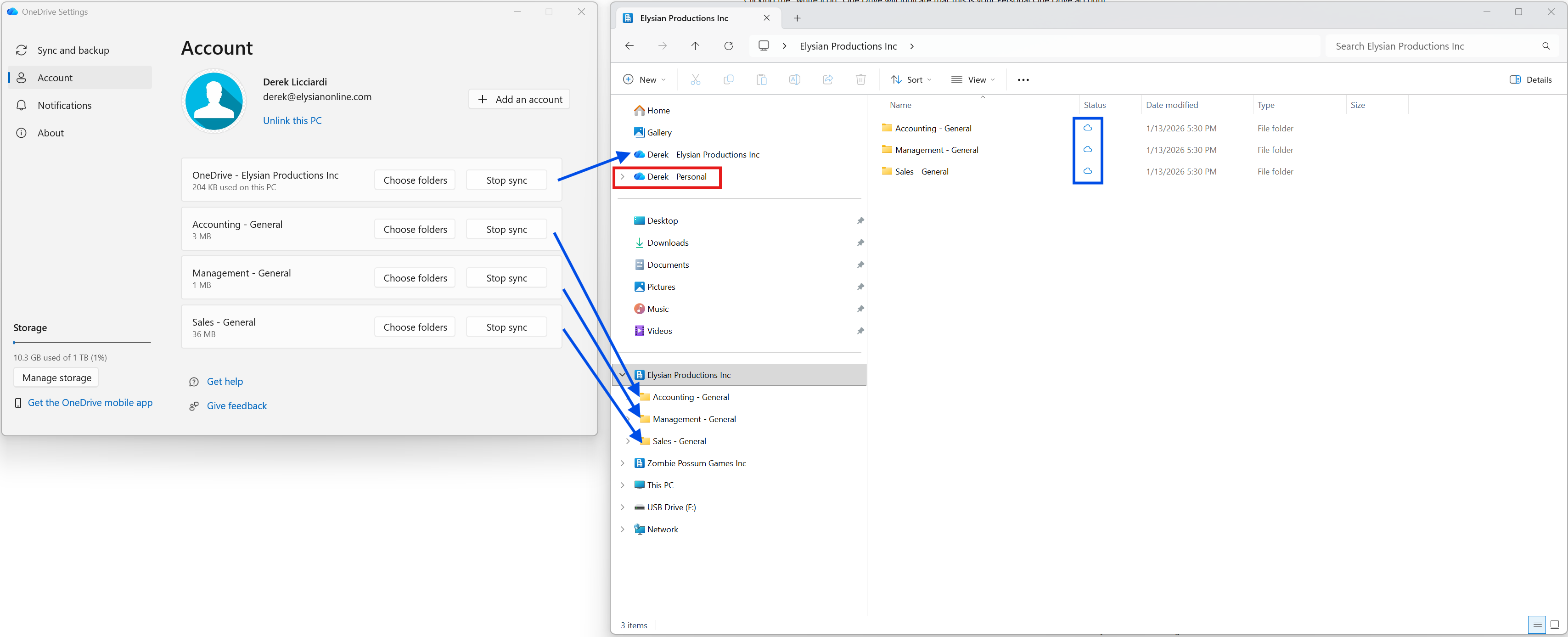Expand Zombie Possum Games Inc node

[x=622, y=463]
